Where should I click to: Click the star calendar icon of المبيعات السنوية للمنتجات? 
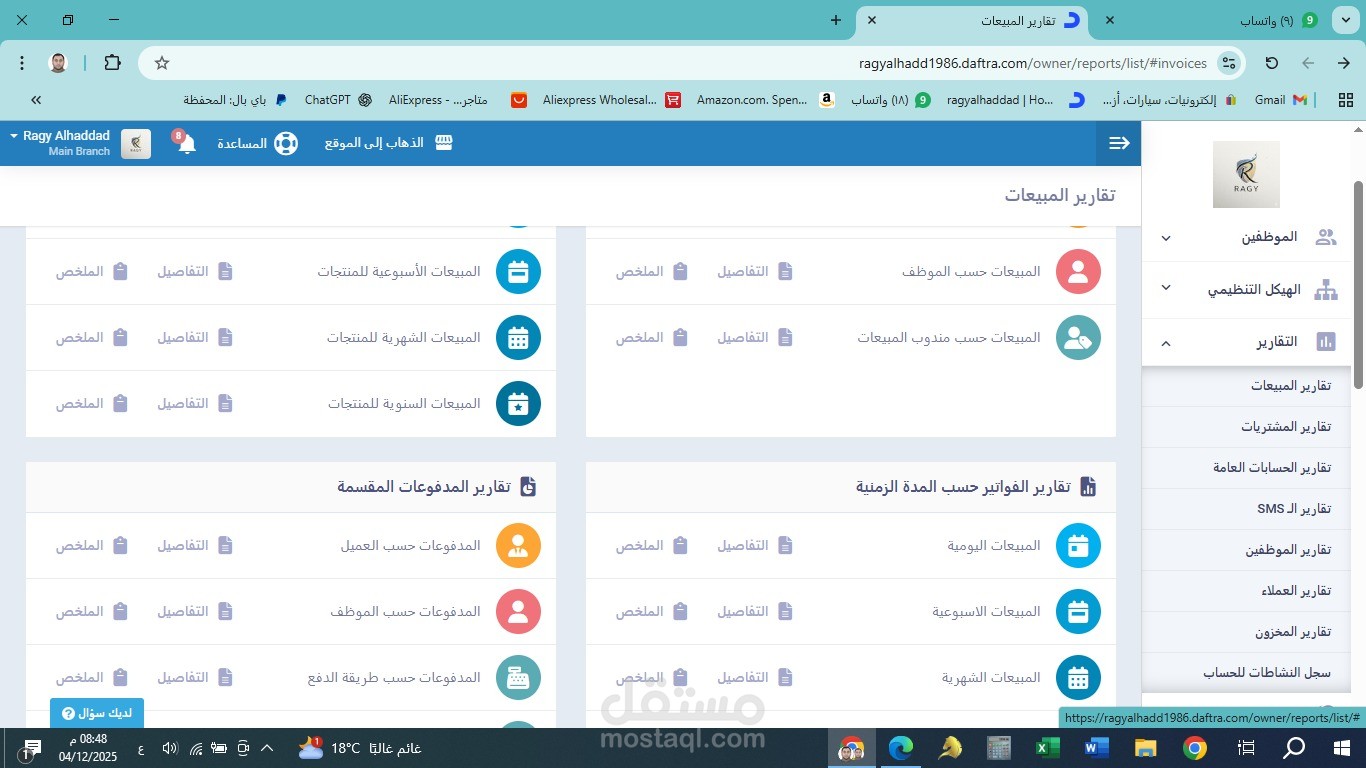pyautogui.click(x=518, y=403)
